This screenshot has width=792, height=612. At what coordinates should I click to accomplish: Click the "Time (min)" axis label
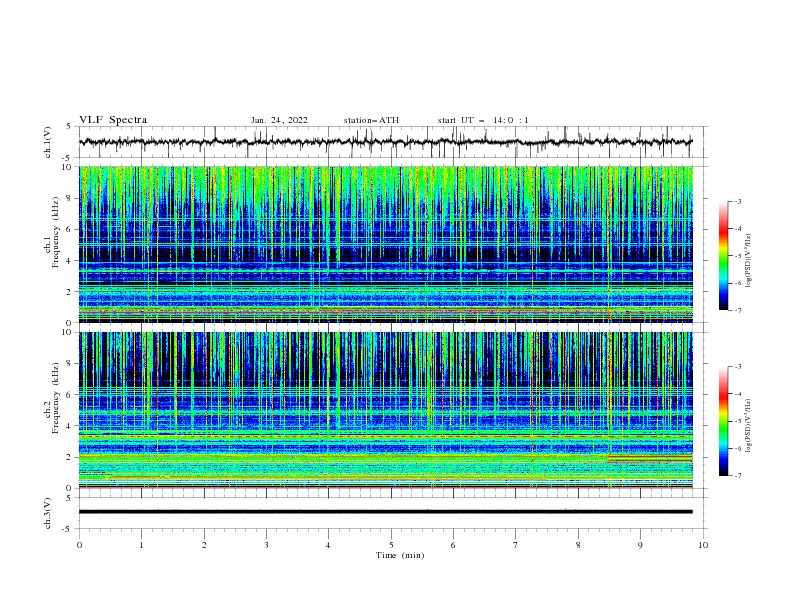[x=400, y=555]
